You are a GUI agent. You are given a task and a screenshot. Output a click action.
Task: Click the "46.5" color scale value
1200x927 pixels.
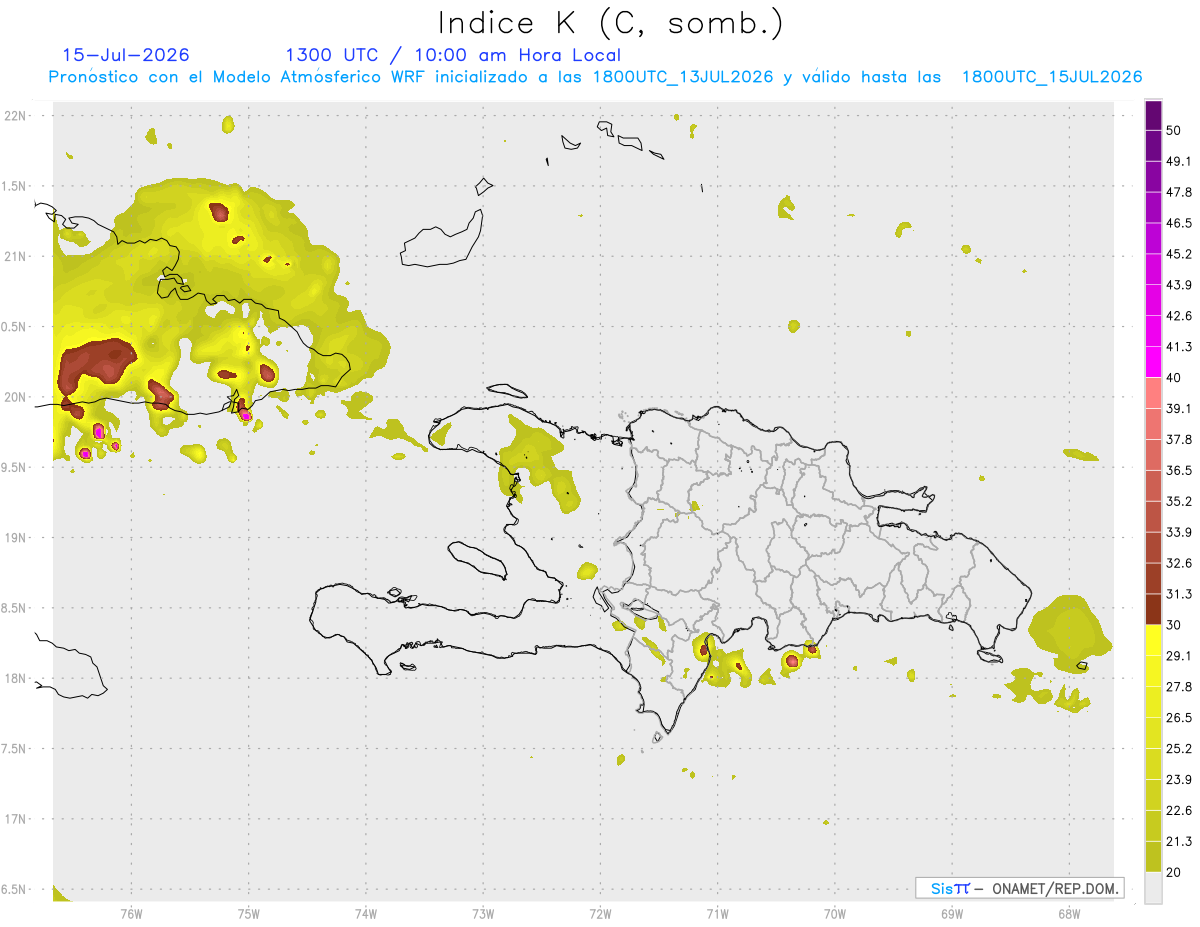[1179, 223]
